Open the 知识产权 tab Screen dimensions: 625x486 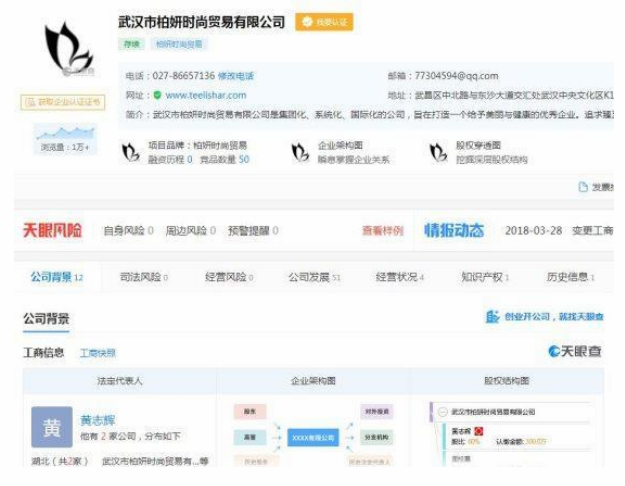coord(484,277)
